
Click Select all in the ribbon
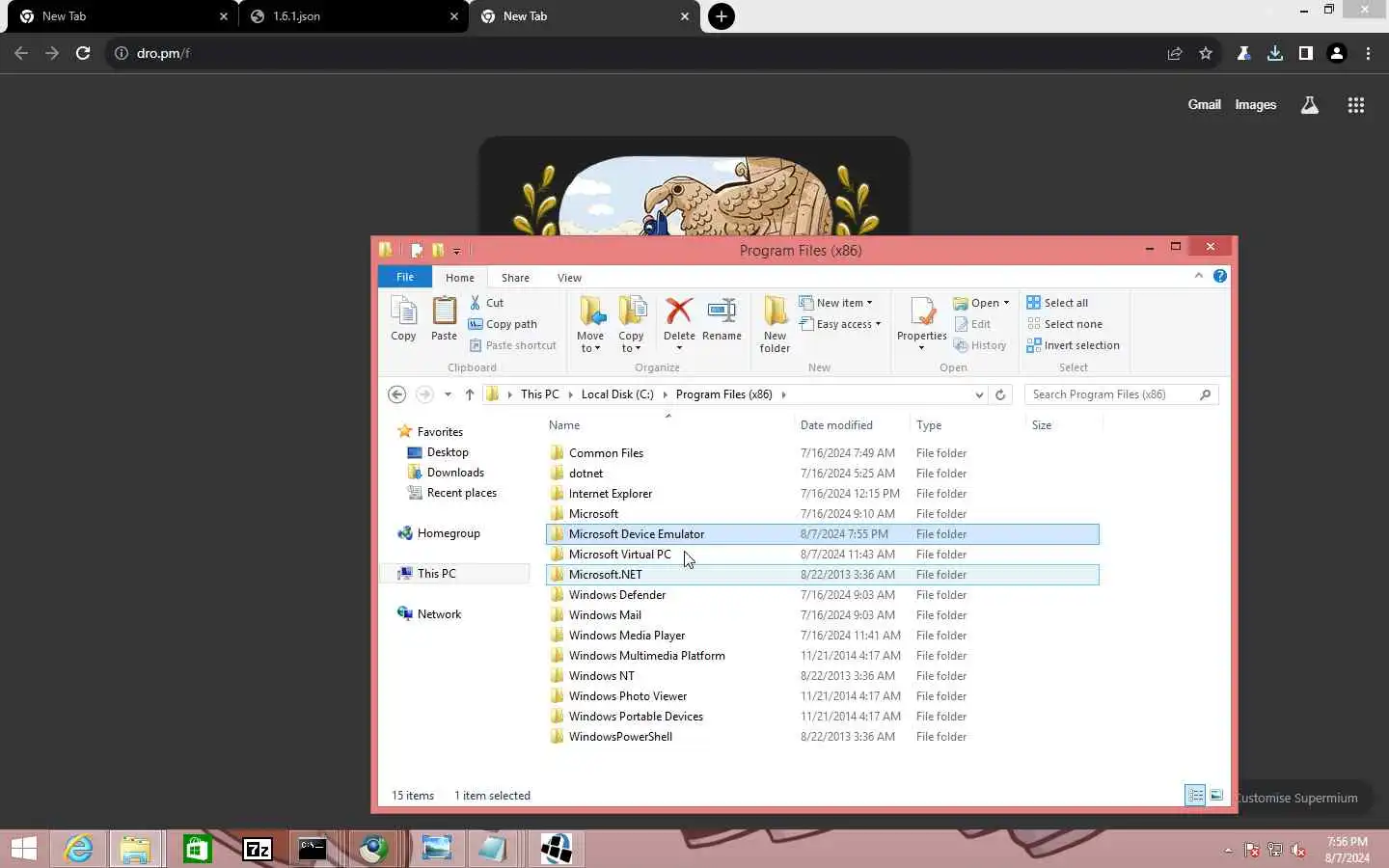[1057, 303]
